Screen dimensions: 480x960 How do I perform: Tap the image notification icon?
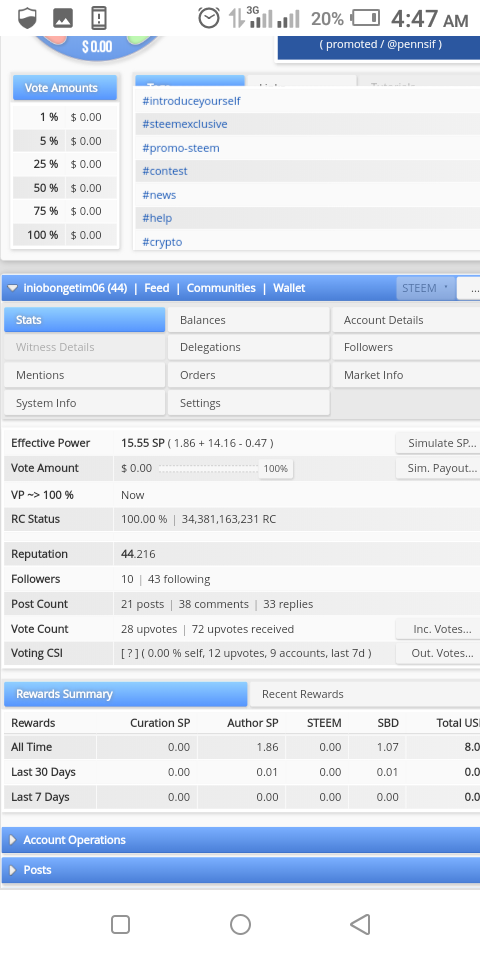click(63, 18)
